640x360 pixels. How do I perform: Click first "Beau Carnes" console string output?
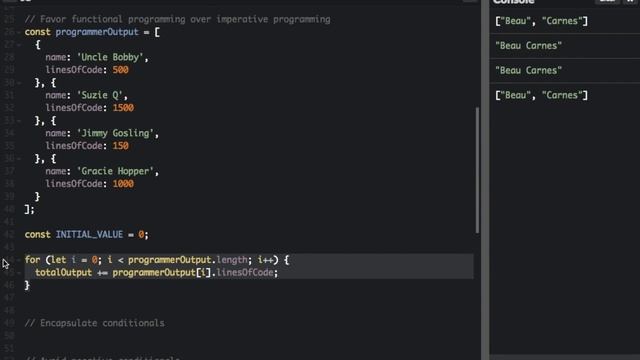tap(528, 46)
